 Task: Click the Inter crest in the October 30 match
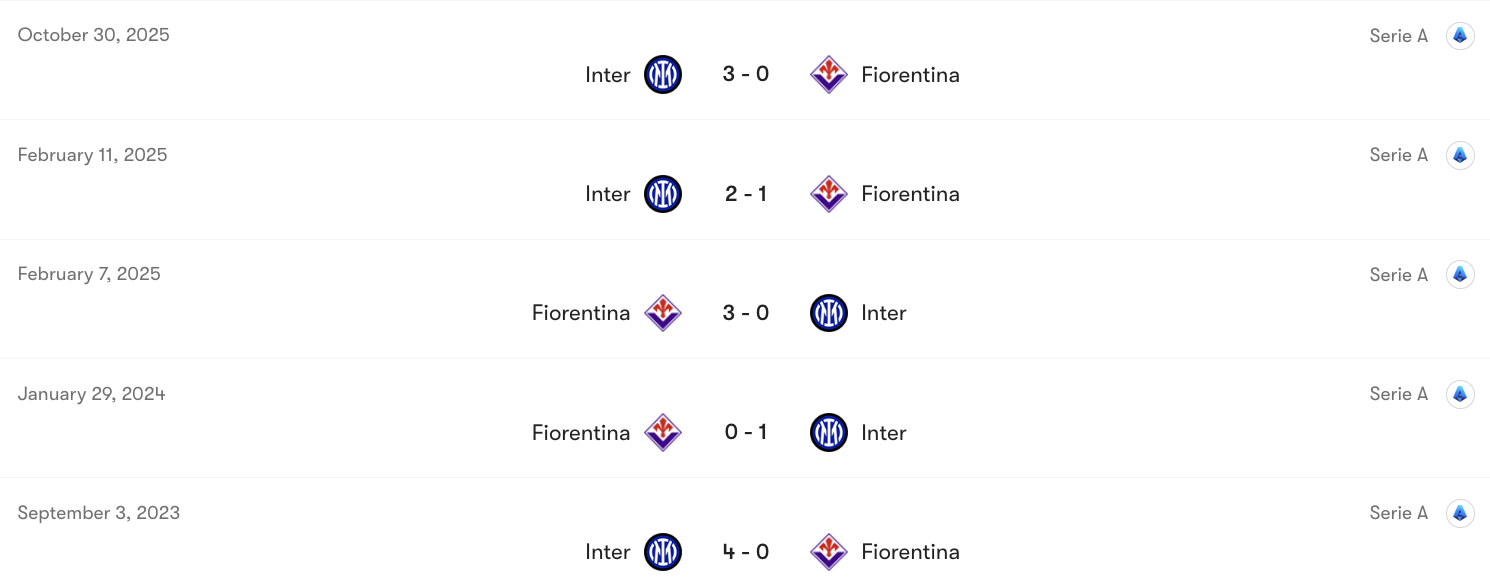tap(662, 74)
